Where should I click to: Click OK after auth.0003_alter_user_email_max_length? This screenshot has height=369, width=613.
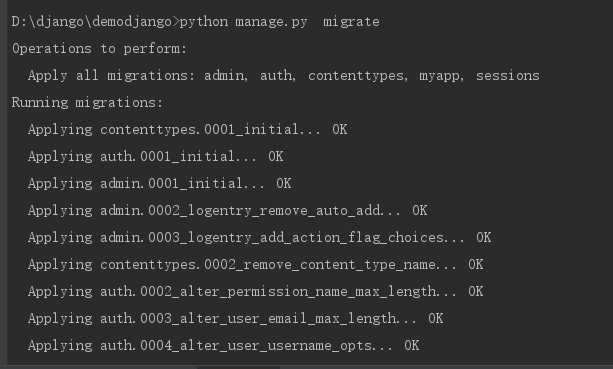click(x=436, y=318)
